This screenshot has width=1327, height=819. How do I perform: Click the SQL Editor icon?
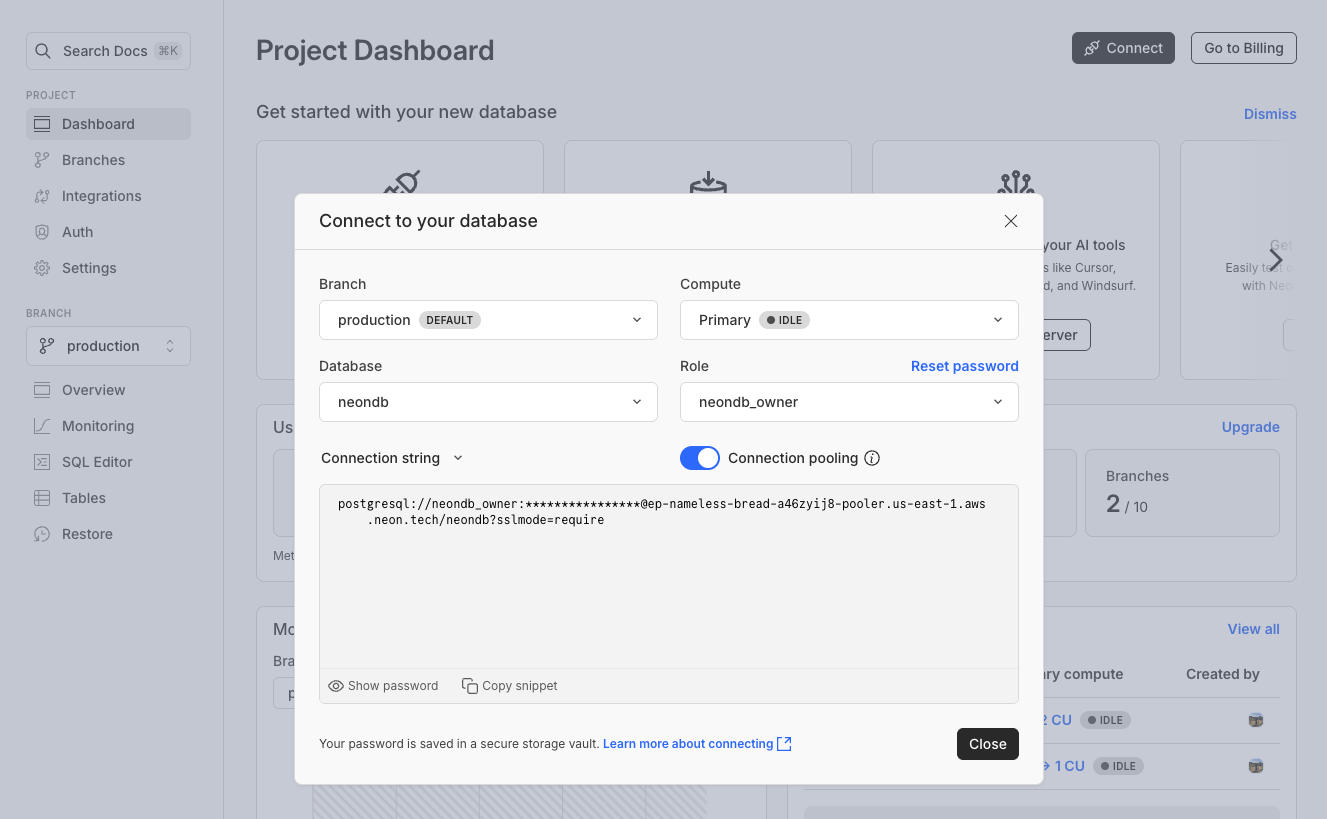pos(42,462)
